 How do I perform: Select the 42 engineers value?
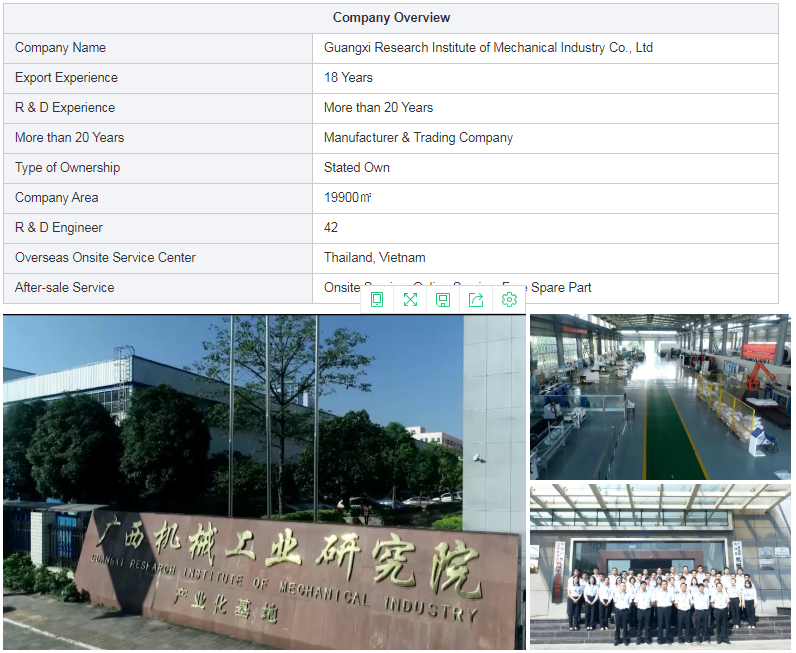pos(331,227)
